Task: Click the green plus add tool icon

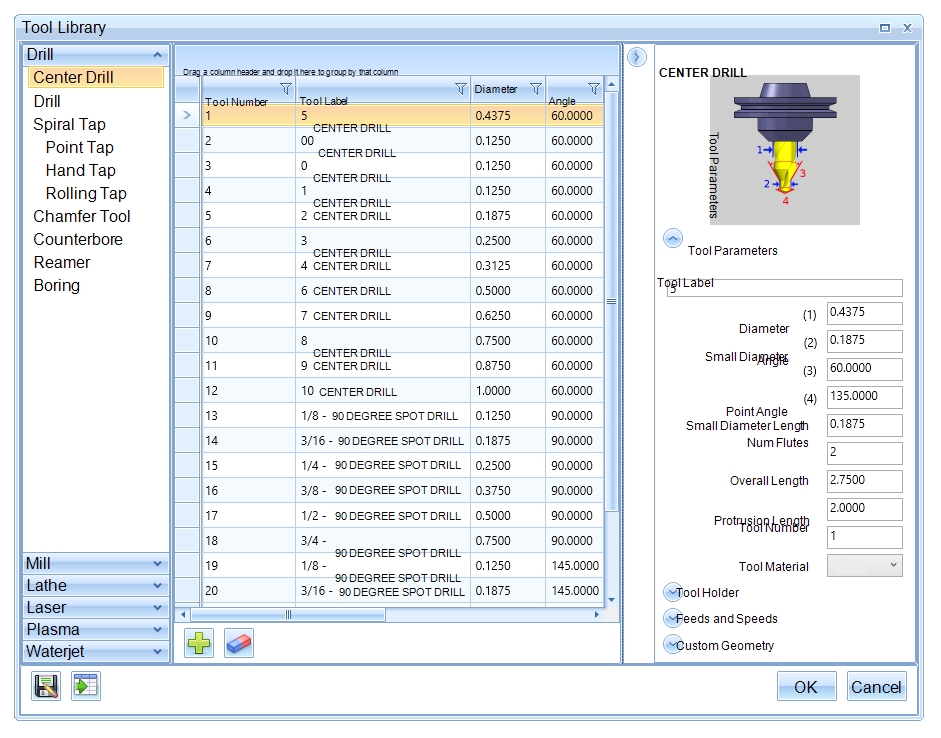Action: click(x=199, y=643)
